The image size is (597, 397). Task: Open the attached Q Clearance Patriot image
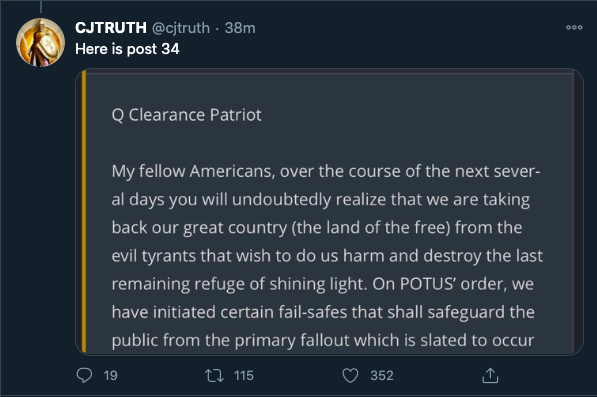pyautogui.click(x=329, y=212)
